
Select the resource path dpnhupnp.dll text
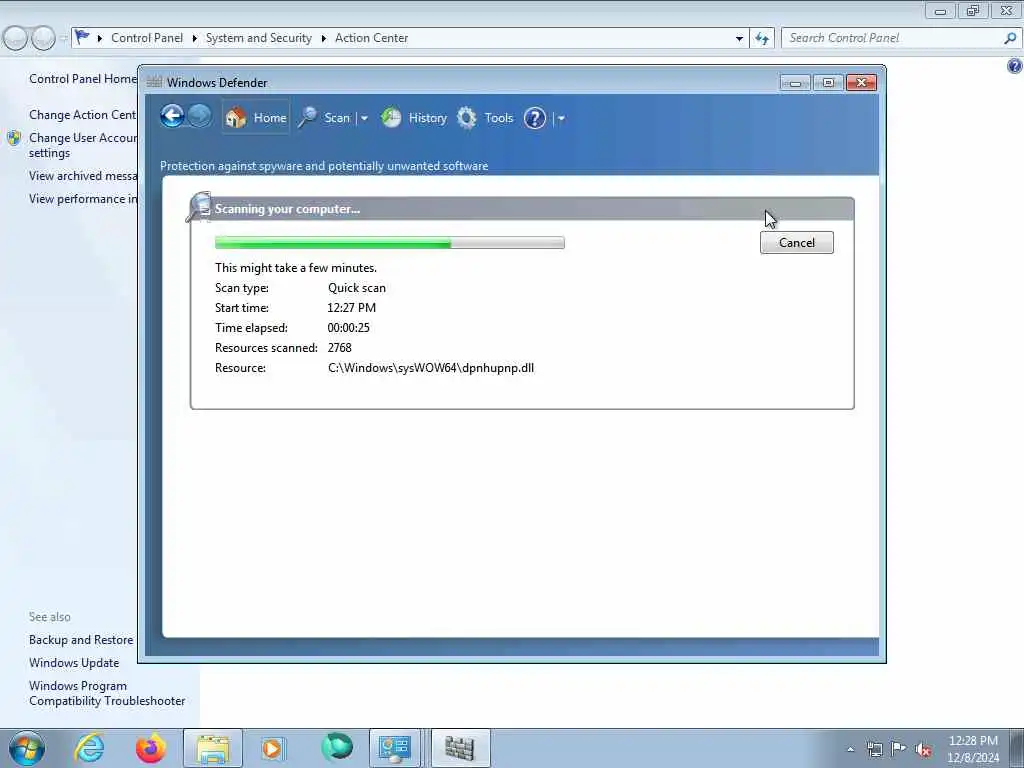pyautogui.click(x=431, y=368)
